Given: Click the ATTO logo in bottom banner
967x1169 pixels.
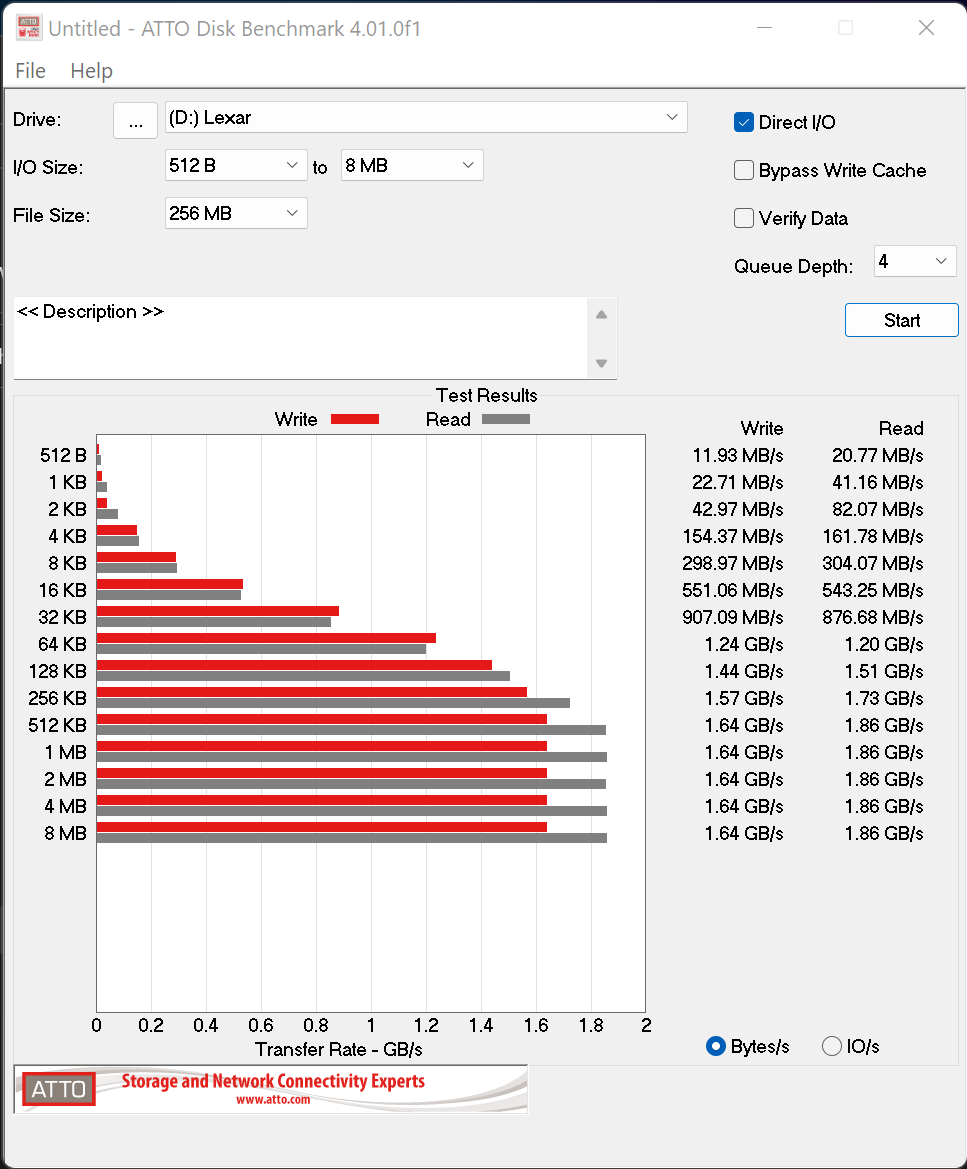Looking at the screenshot, I should [x=59, y=1089].
